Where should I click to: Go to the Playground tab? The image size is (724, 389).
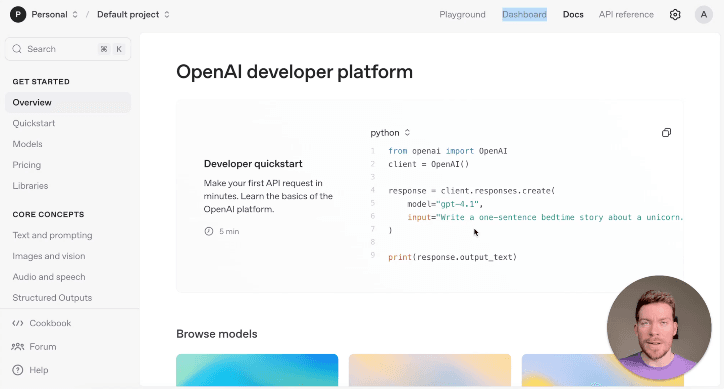(462, 15)
